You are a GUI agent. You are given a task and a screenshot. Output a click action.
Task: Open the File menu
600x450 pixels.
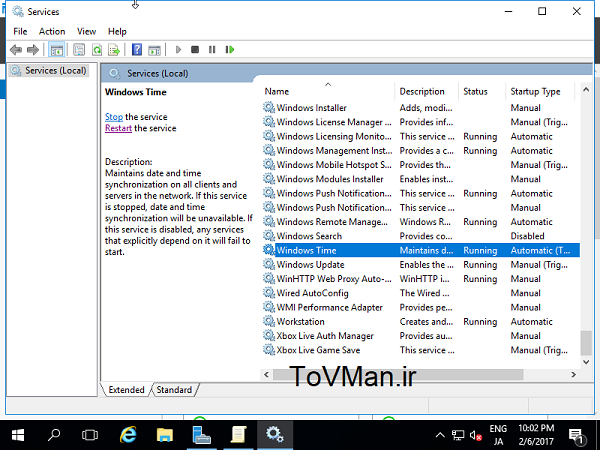click(x=20, y=31)
